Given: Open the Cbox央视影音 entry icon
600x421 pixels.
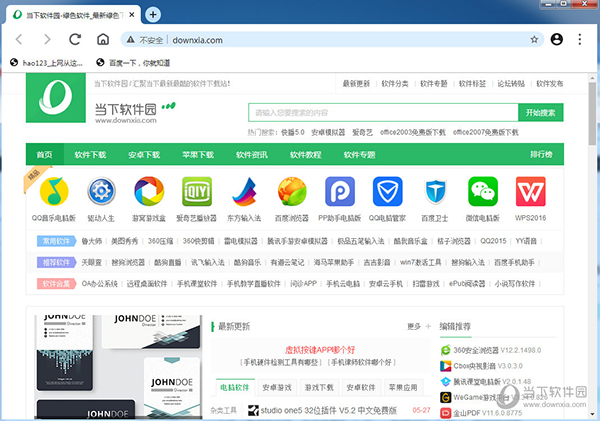Looking at the screenshot, I should 445,366.
